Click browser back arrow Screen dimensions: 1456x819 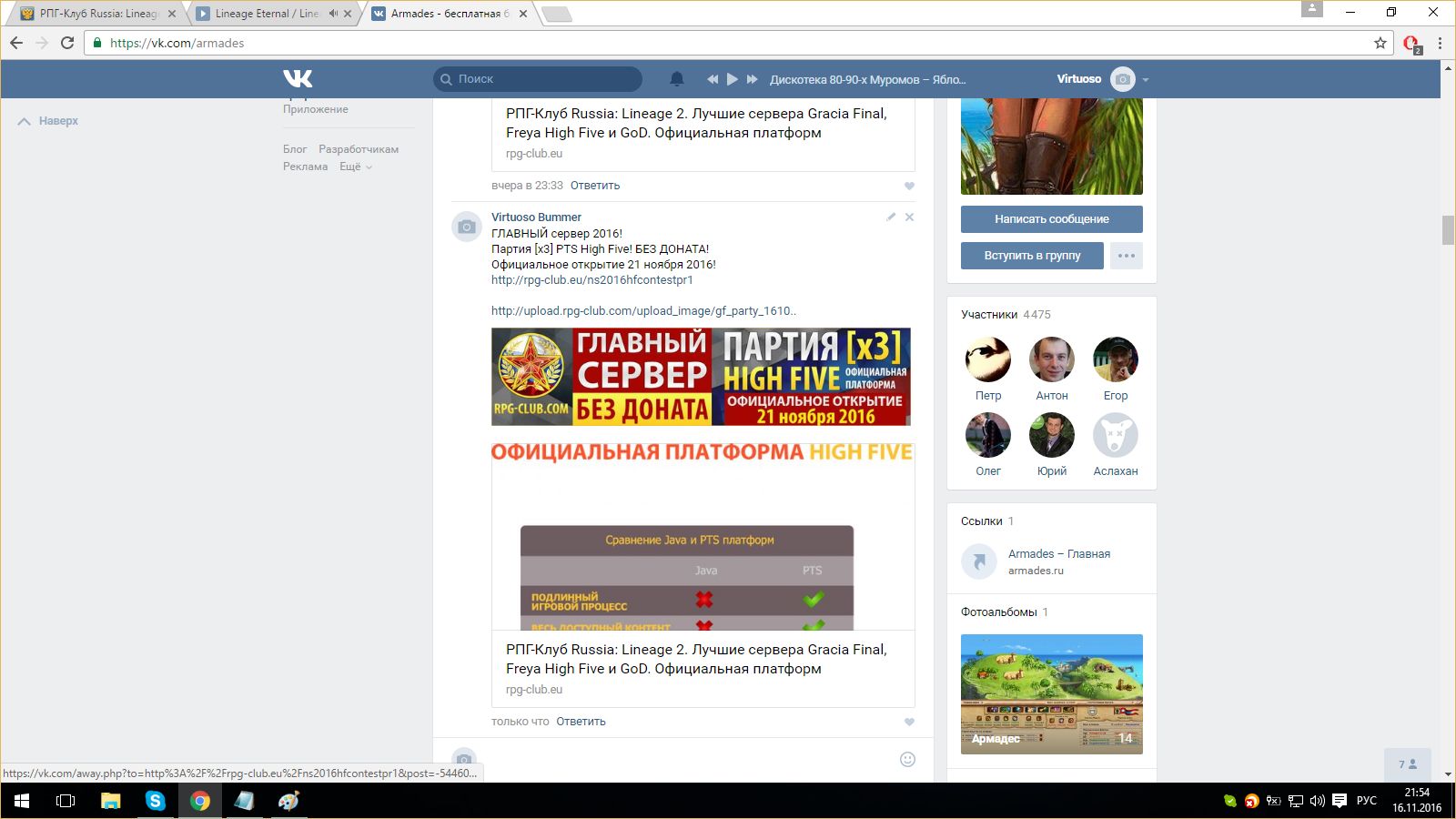click(x=16, y=43)
